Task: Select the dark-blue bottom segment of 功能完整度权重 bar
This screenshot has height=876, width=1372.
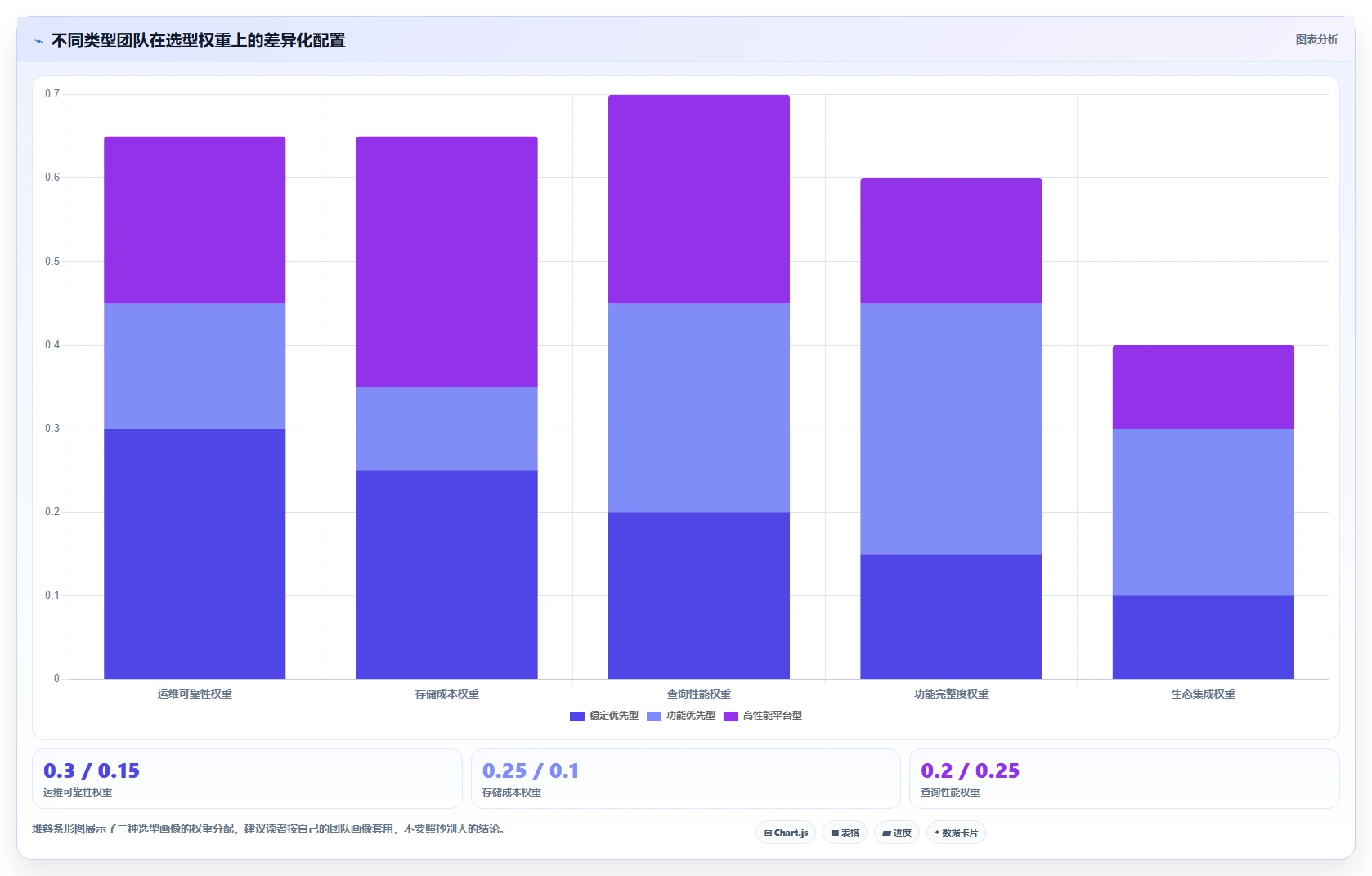Action: pyautogui.click(x=951, y=616)
